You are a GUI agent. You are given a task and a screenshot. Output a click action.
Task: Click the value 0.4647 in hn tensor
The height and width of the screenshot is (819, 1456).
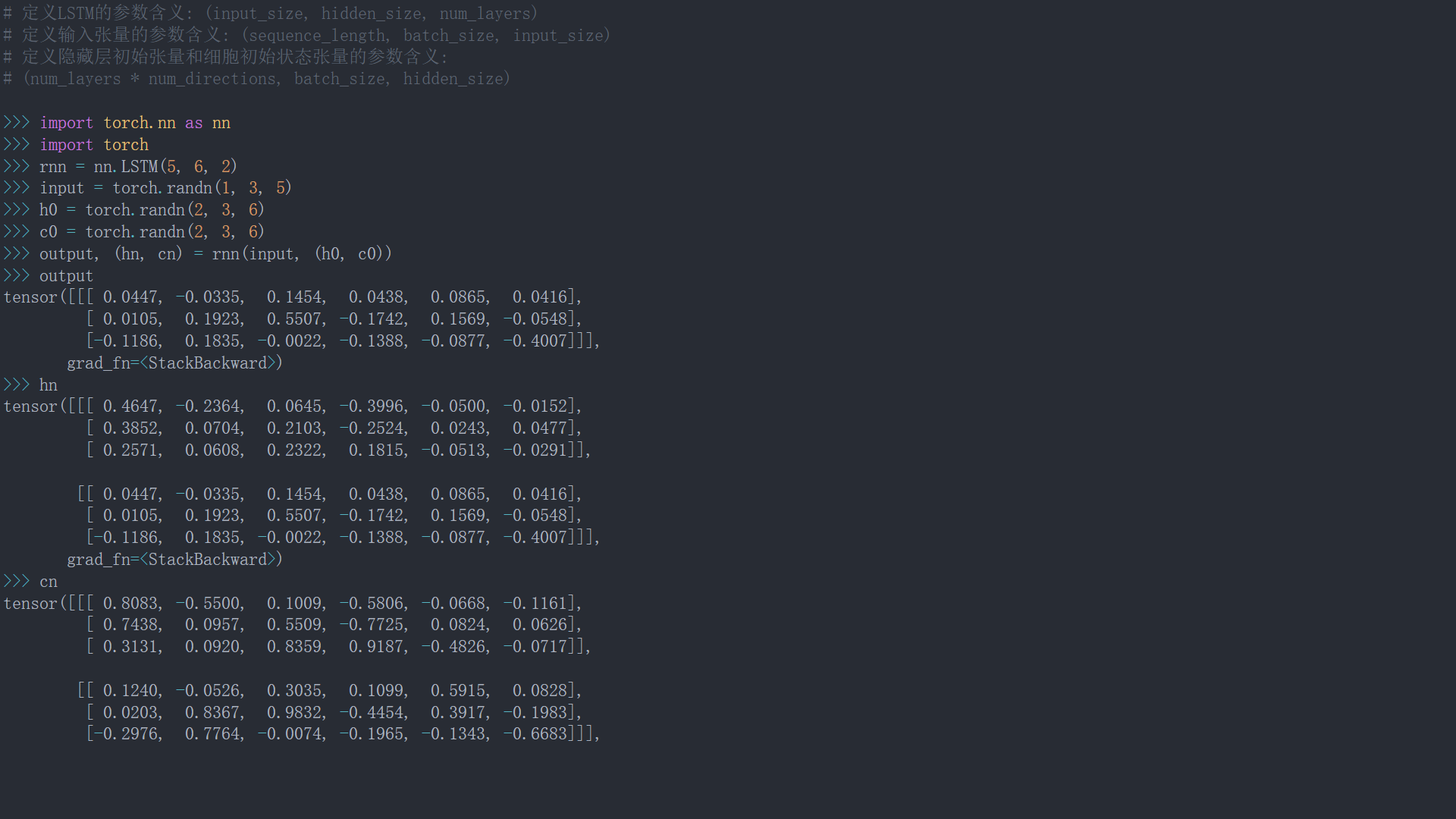pos(130,406)
